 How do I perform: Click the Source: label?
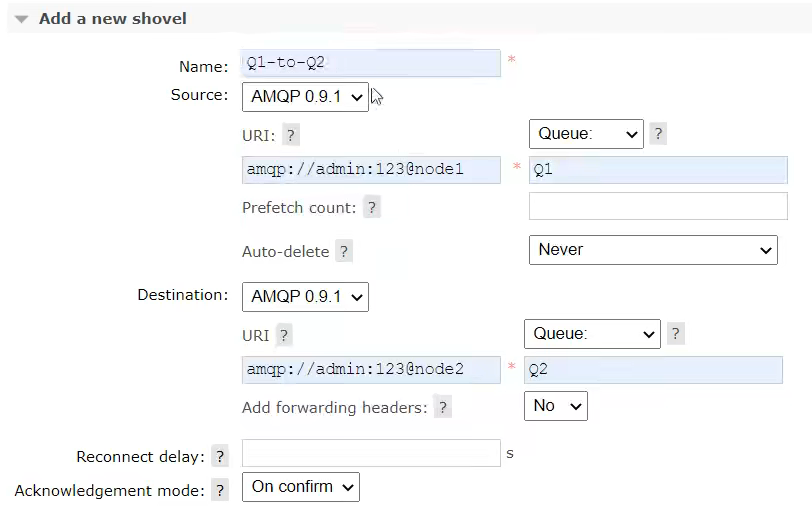199,95
